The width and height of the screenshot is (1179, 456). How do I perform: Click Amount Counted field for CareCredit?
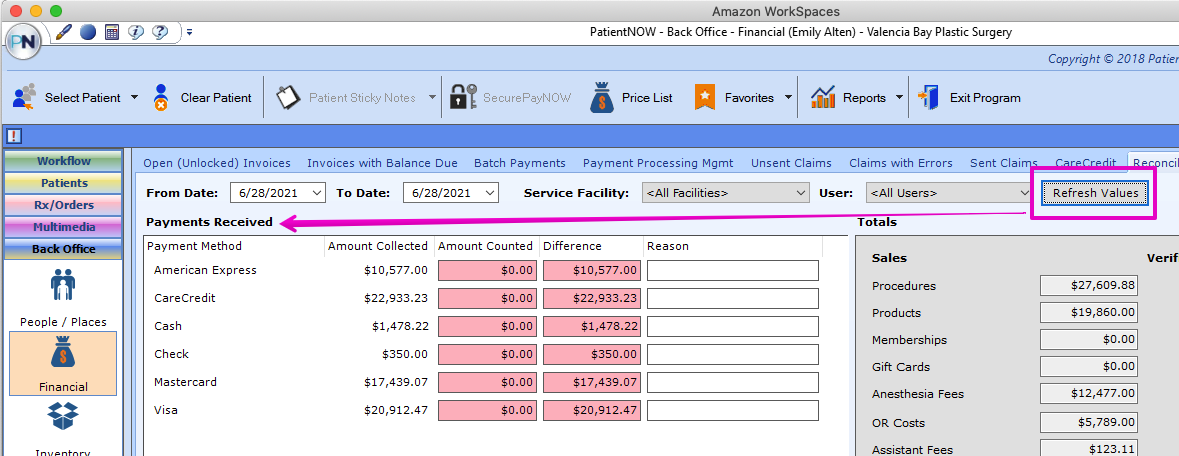[x=487, y=298]
